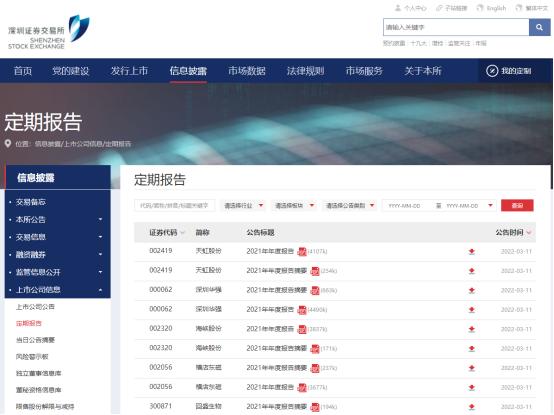Viewport: 554px width, 415px height.
Task: Open 市场服务 navigation item
Action: tap(364, 71)
